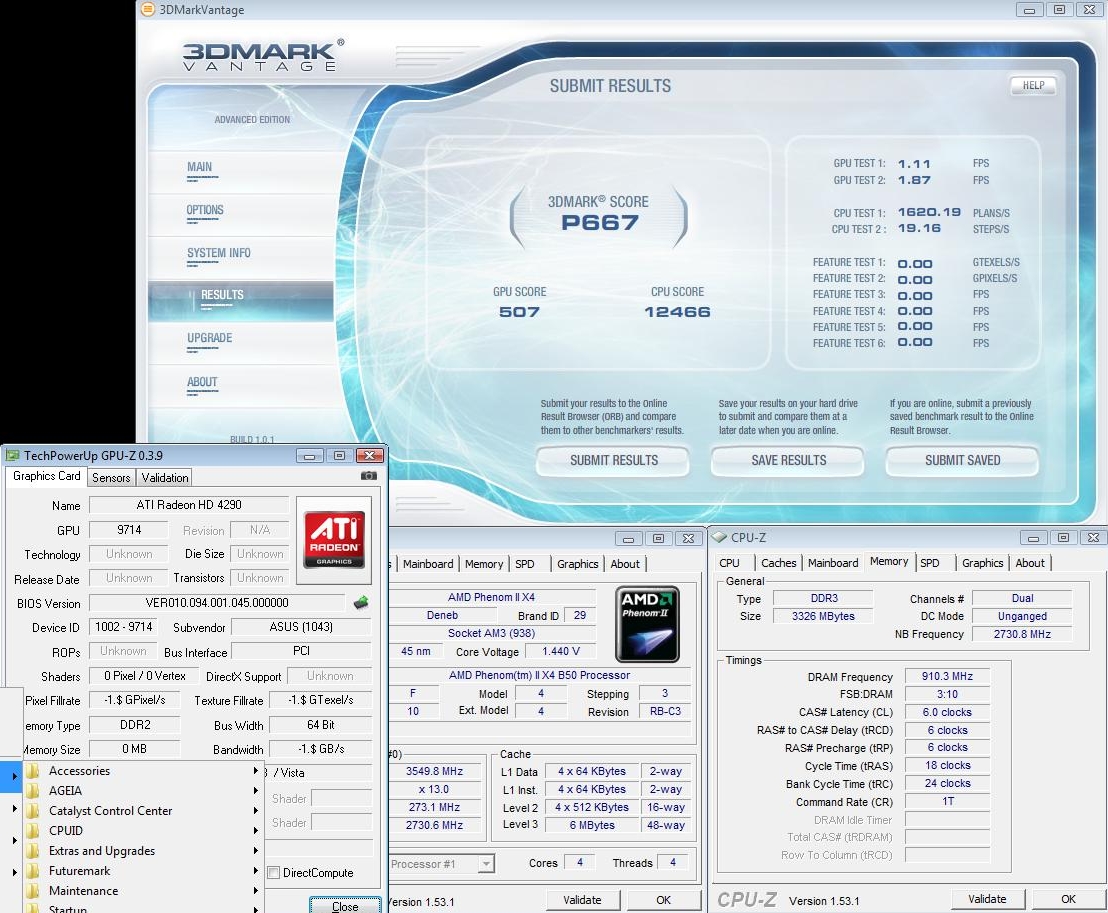1108x913 pixels.
Task: Click the GPU-Z screenshot camera icon
Action: (369, 477)
